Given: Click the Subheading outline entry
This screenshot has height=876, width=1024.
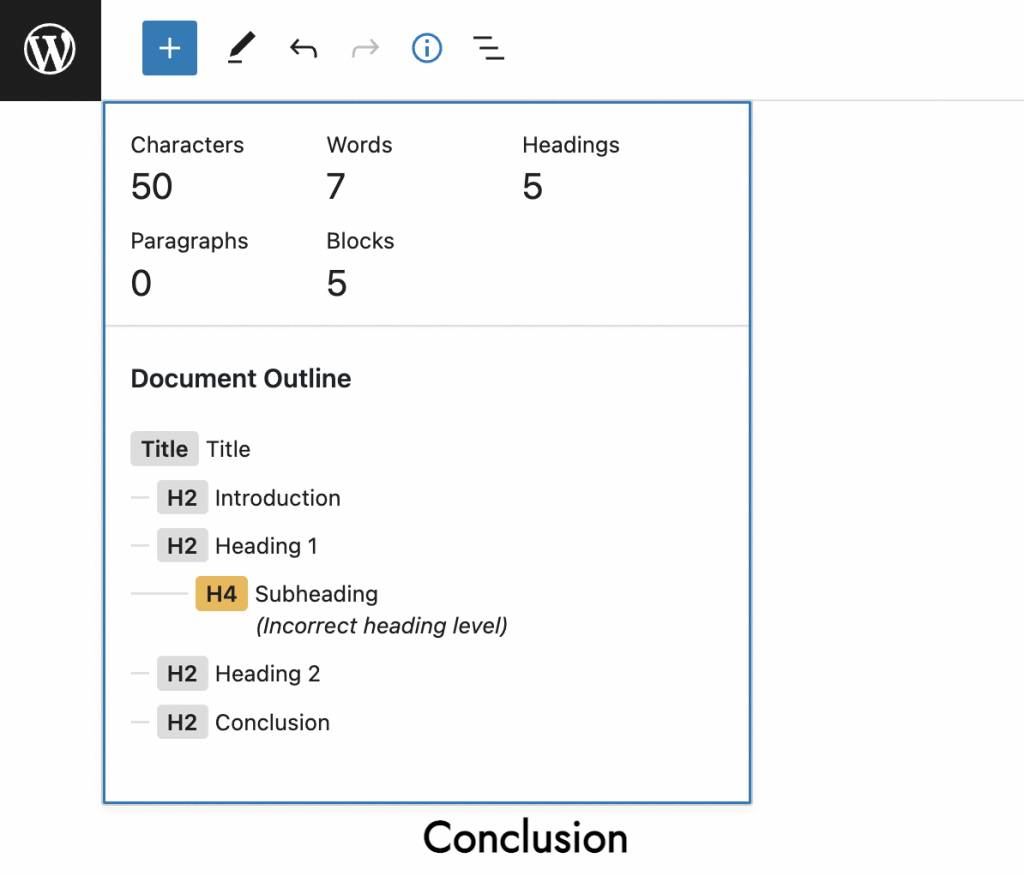Looking at the screenshot, I should click(316, 594).
